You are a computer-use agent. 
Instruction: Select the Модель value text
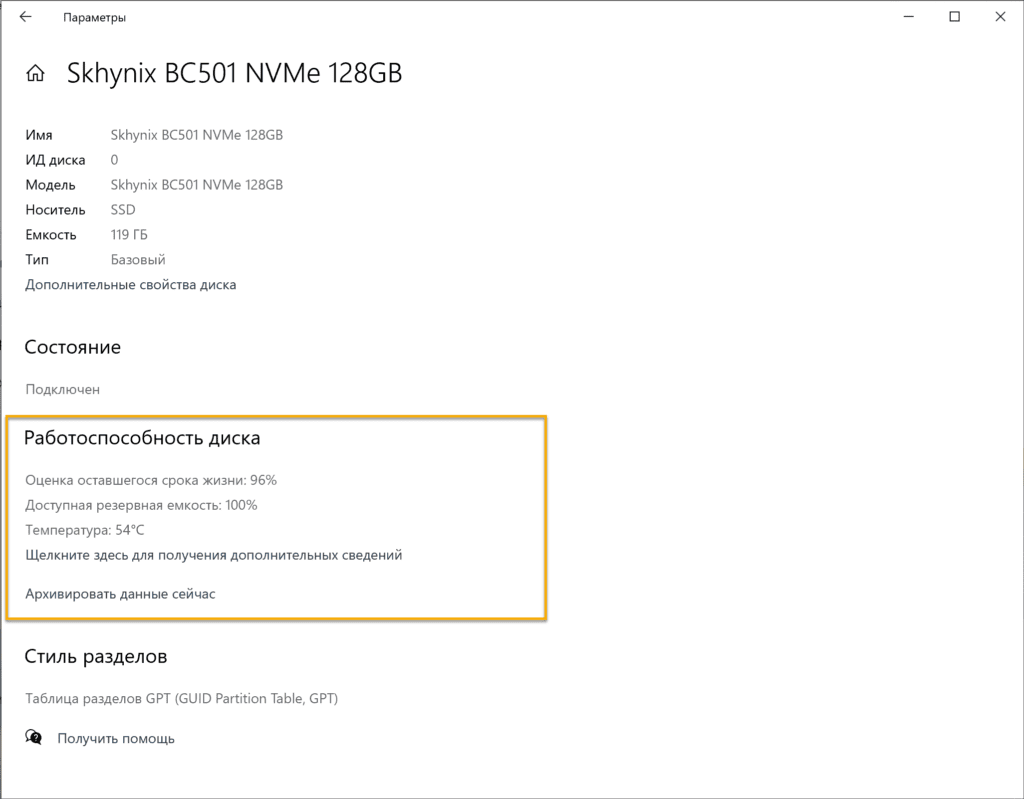tap(197, 185)
